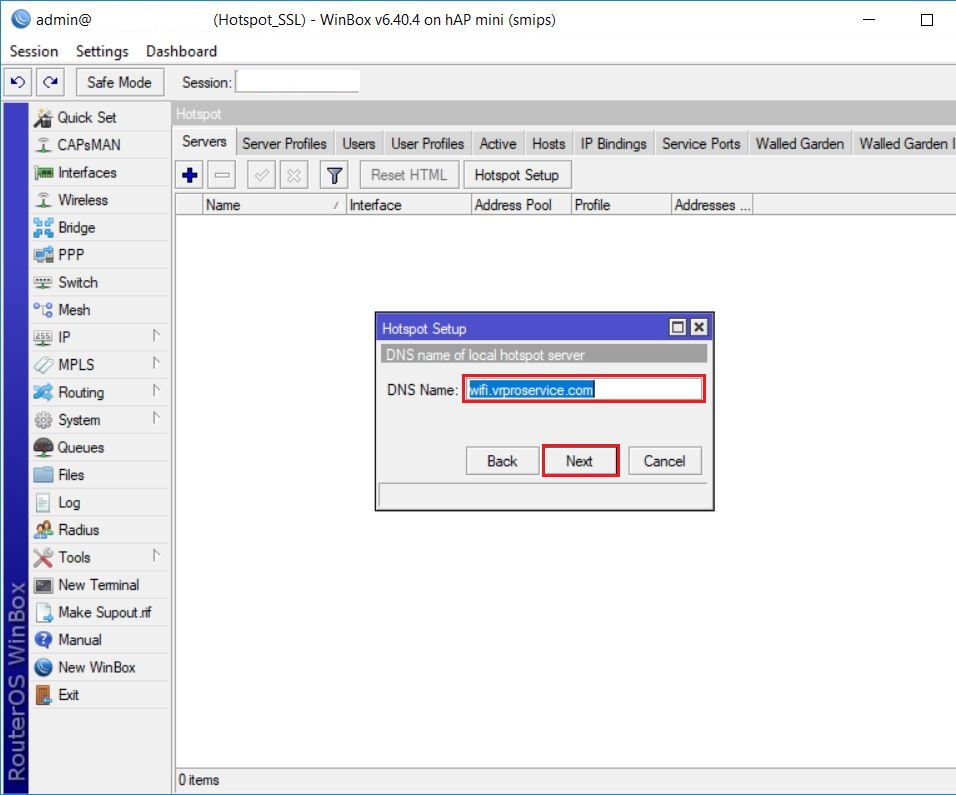Expand the Routing submenu
This screenshot has height=795, width=956.
[x=155, y=391]
